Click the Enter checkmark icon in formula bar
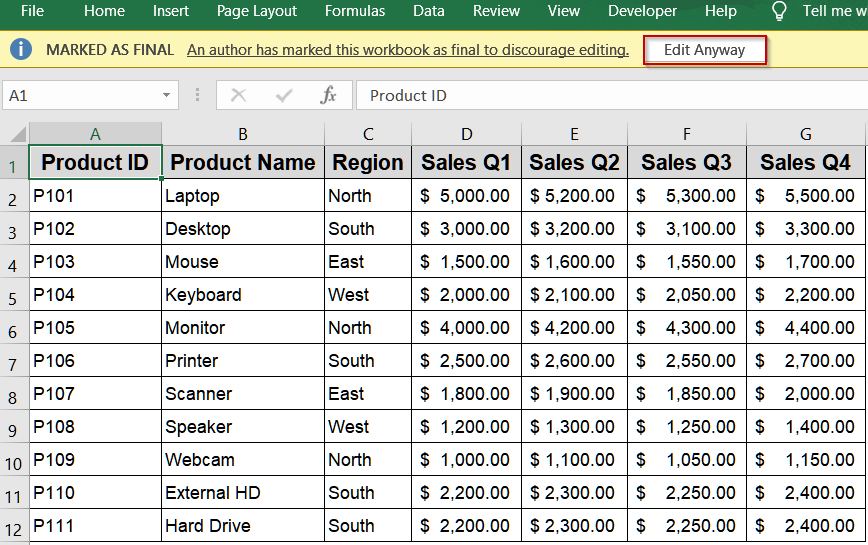 click(x=284, y=95)
